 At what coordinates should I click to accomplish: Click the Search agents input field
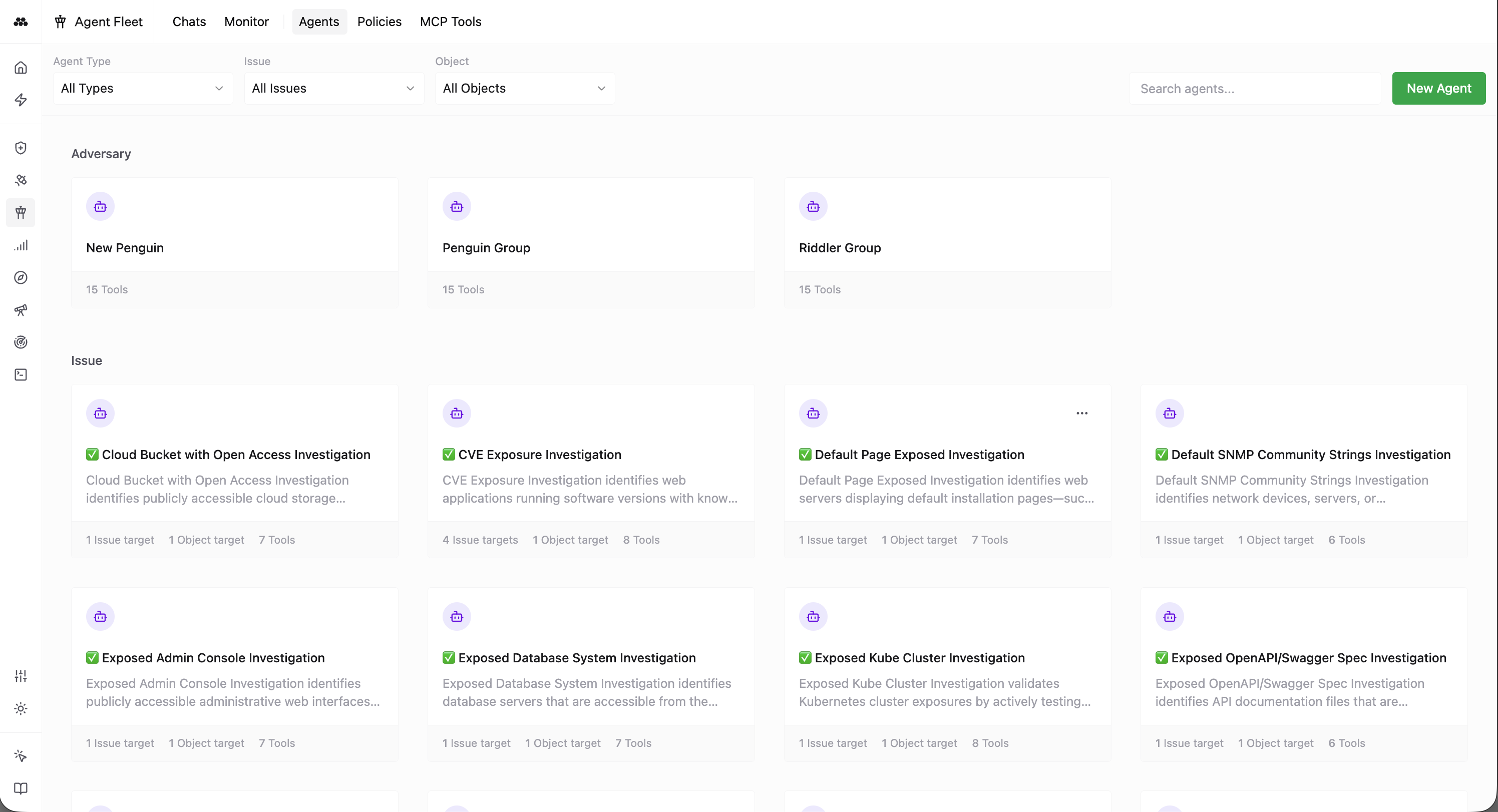pos(1254,89)
